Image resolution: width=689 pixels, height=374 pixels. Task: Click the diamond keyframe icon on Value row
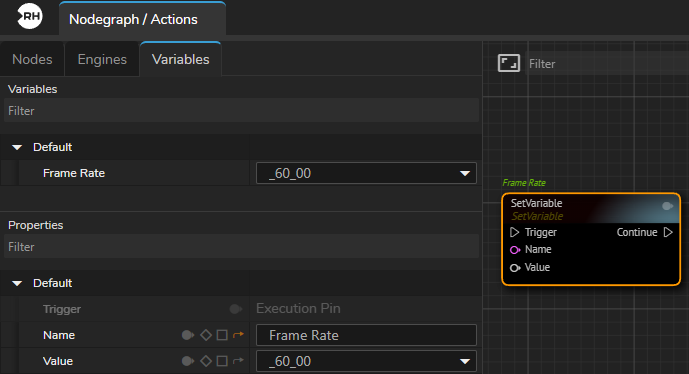[x=206, y=361]
